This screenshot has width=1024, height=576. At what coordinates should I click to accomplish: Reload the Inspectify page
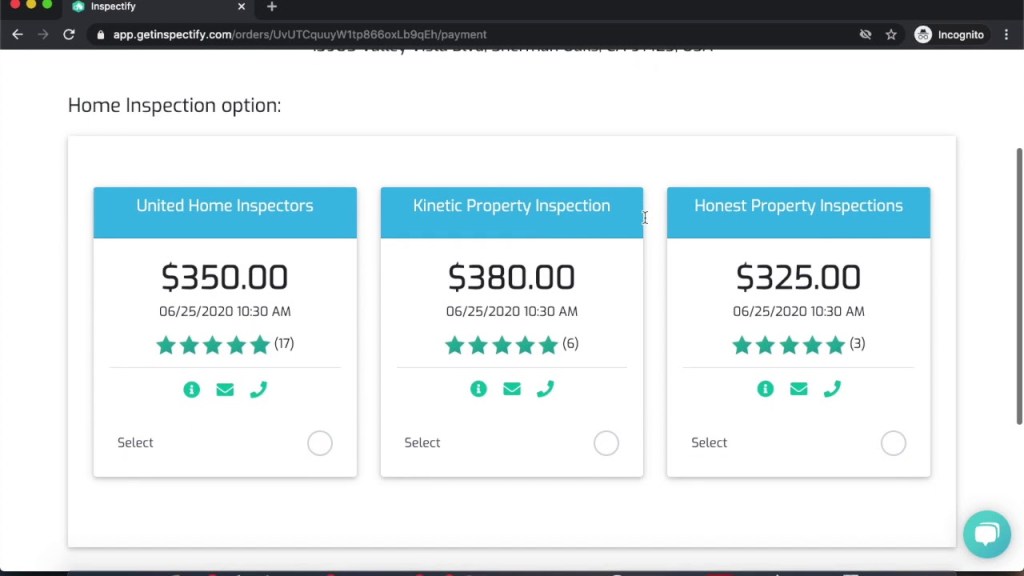pos(69,35)
